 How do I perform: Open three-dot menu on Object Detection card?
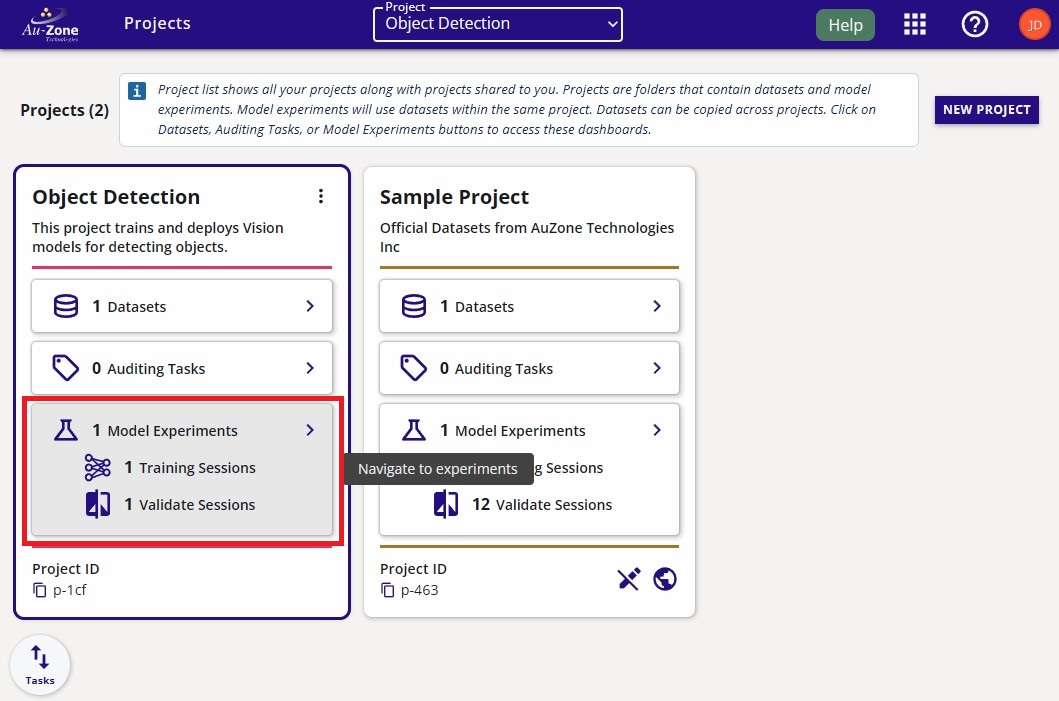point(320,196)
